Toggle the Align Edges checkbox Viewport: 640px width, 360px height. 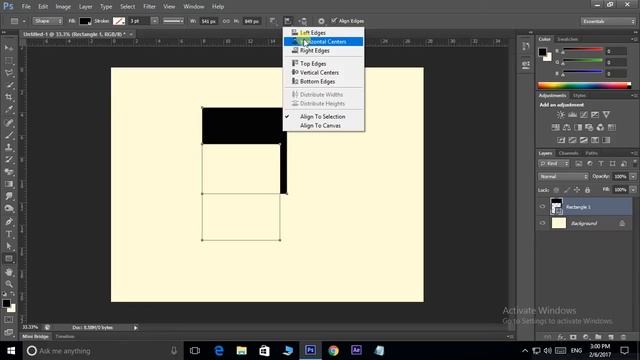tap(334, 20)
